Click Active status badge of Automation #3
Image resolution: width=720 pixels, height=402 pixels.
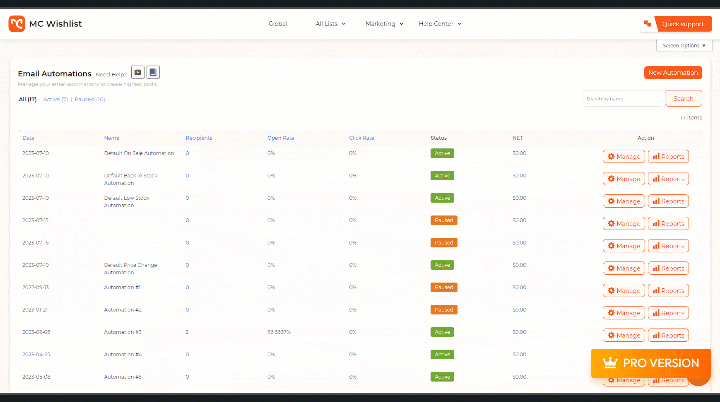442,332
